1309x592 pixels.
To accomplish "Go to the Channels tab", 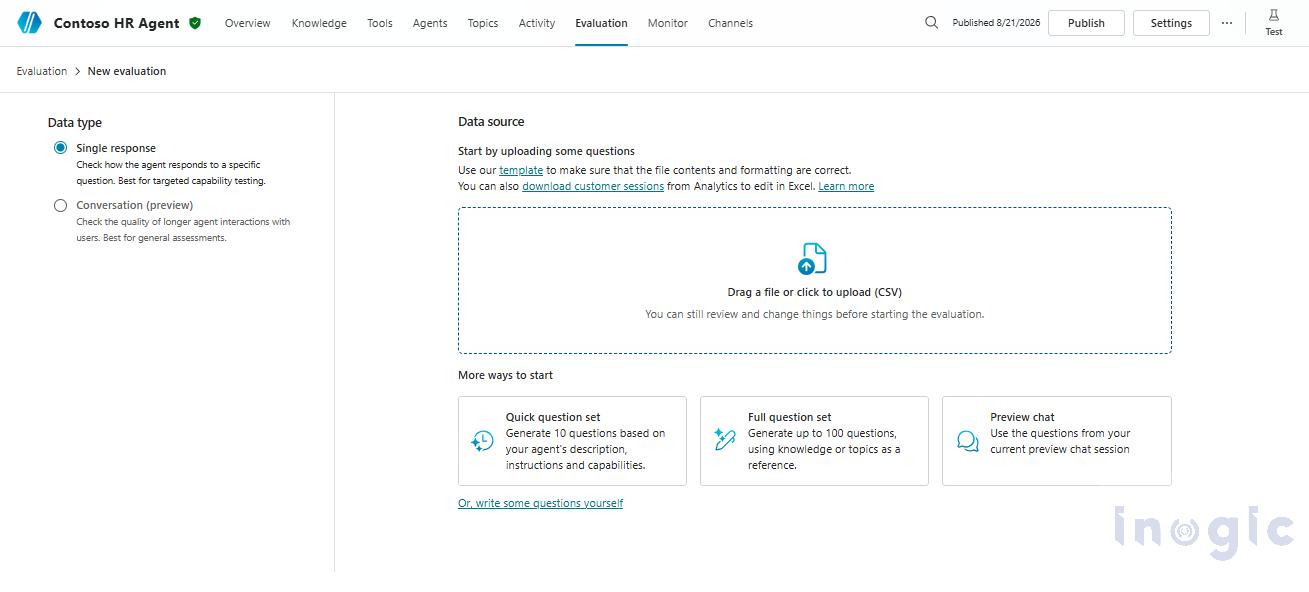I will coord(730,23).
